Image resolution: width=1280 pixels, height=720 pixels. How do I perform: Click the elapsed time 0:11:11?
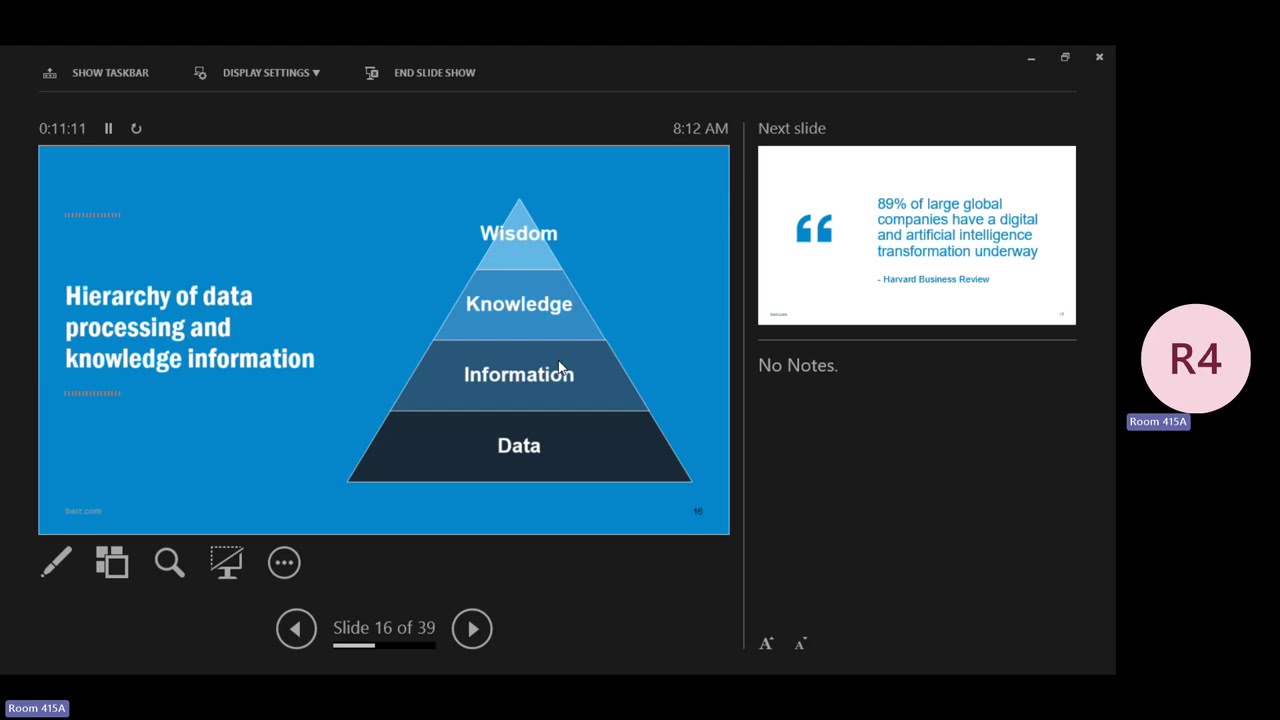(62, 128)
